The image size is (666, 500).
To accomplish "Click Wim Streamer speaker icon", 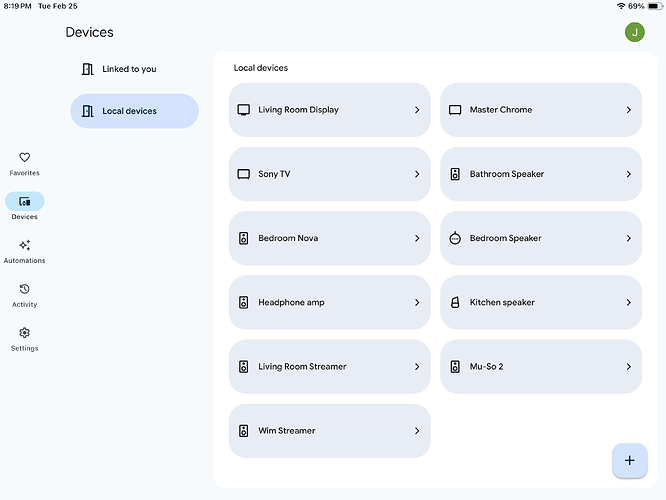I will point(243,431).
